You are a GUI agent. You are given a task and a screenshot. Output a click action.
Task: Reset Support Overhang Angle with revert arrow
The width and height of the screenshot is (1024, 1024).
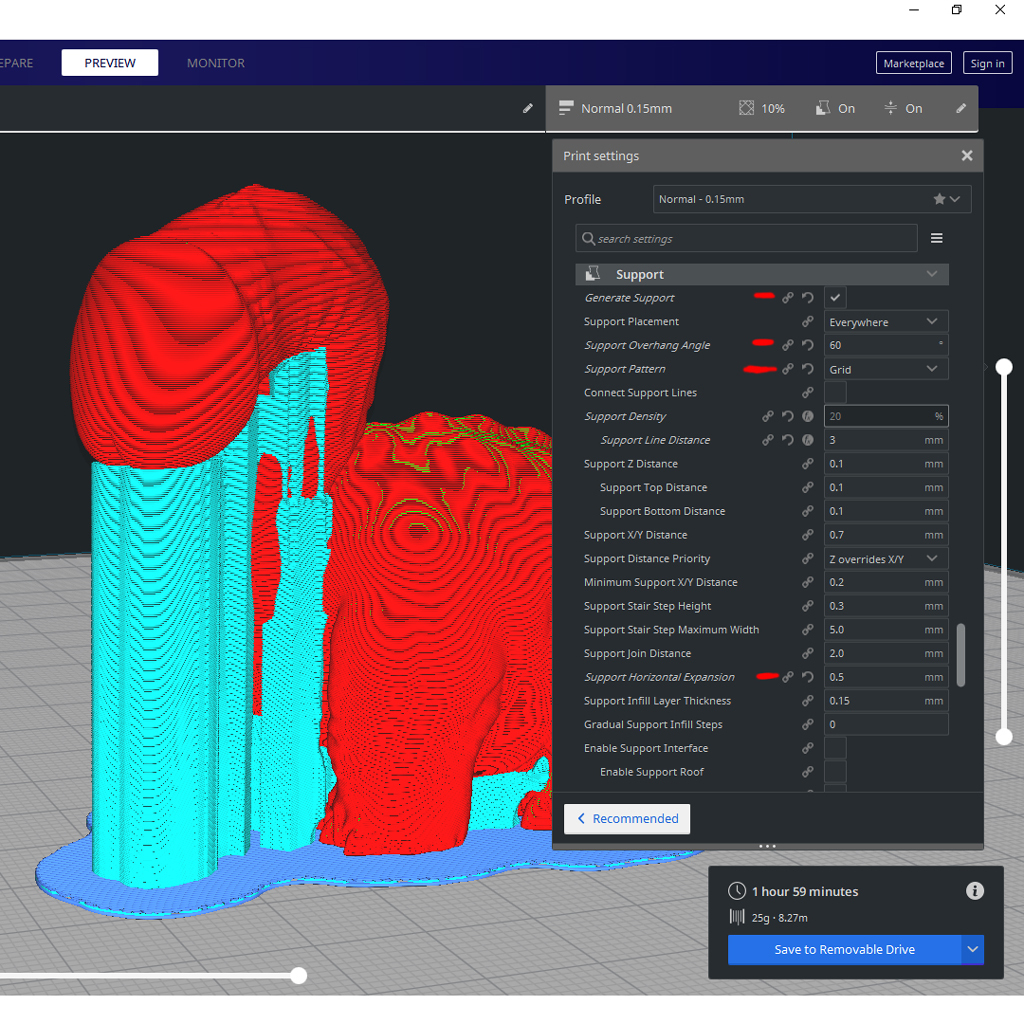pyautogui.click(x=807, y=345)
